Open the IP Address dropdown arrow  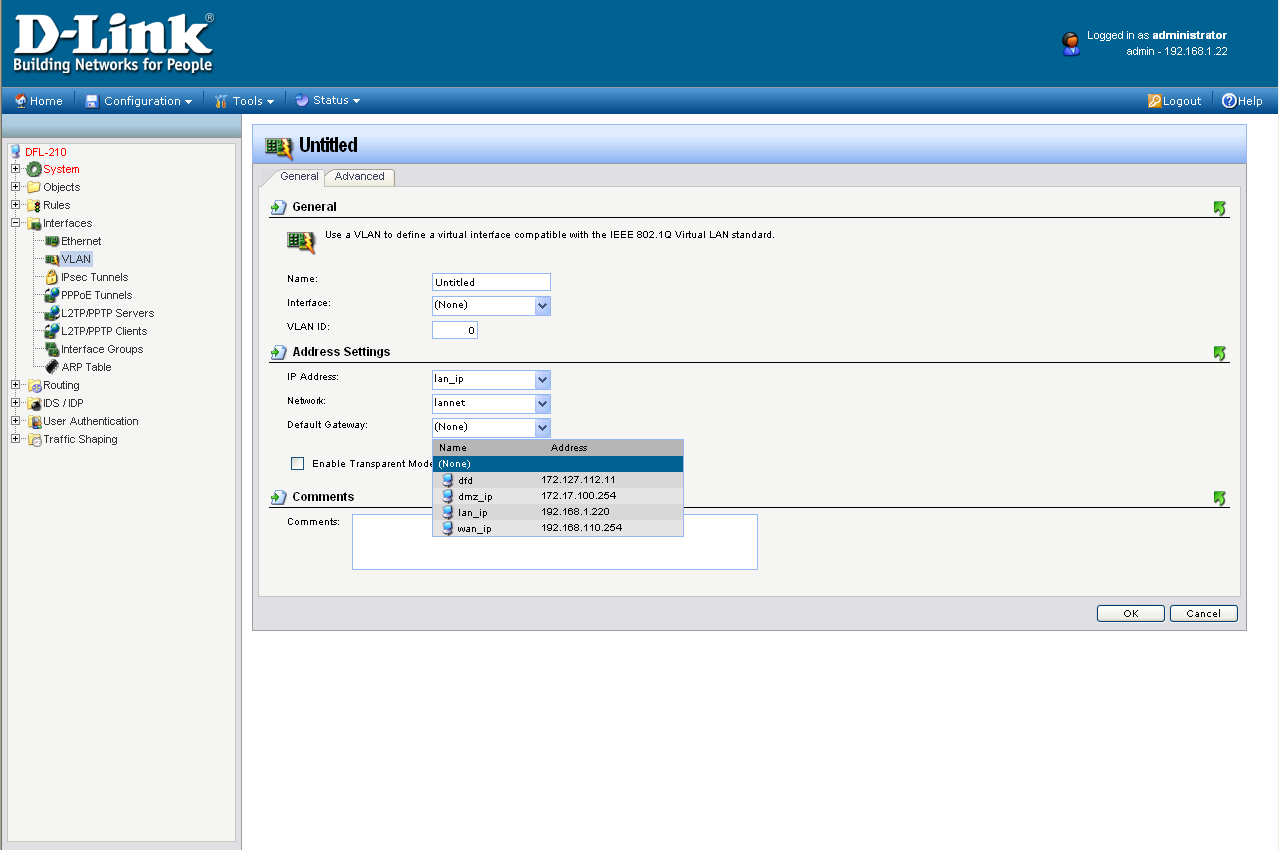542,380
